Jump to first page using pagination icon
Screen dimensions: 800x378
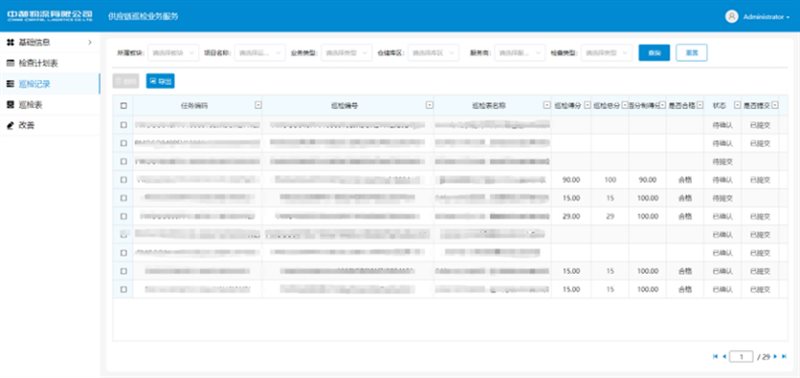[715, 357]
